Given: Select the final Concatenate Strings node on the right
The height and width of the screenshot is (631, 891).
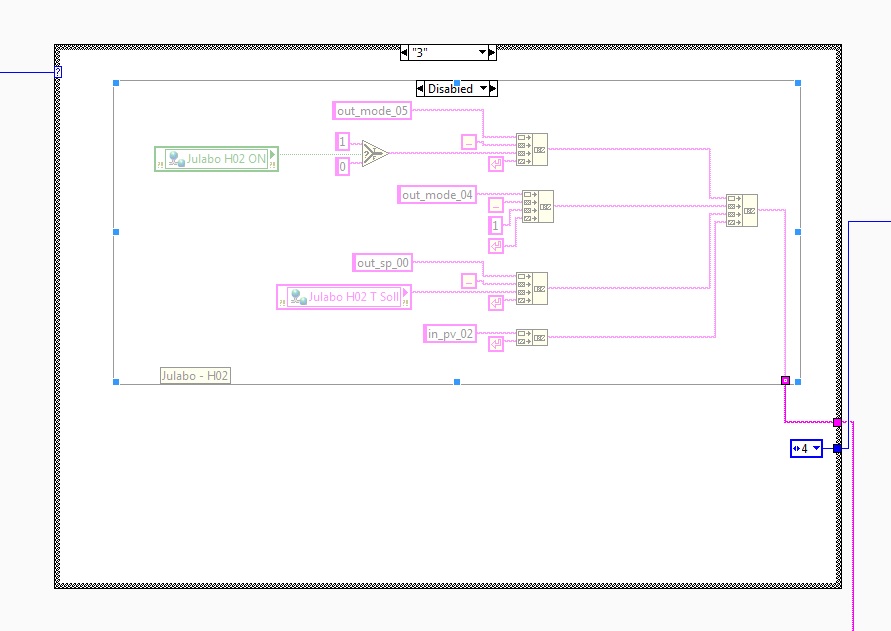Looking at the screenshot, I should coord(742,210).
